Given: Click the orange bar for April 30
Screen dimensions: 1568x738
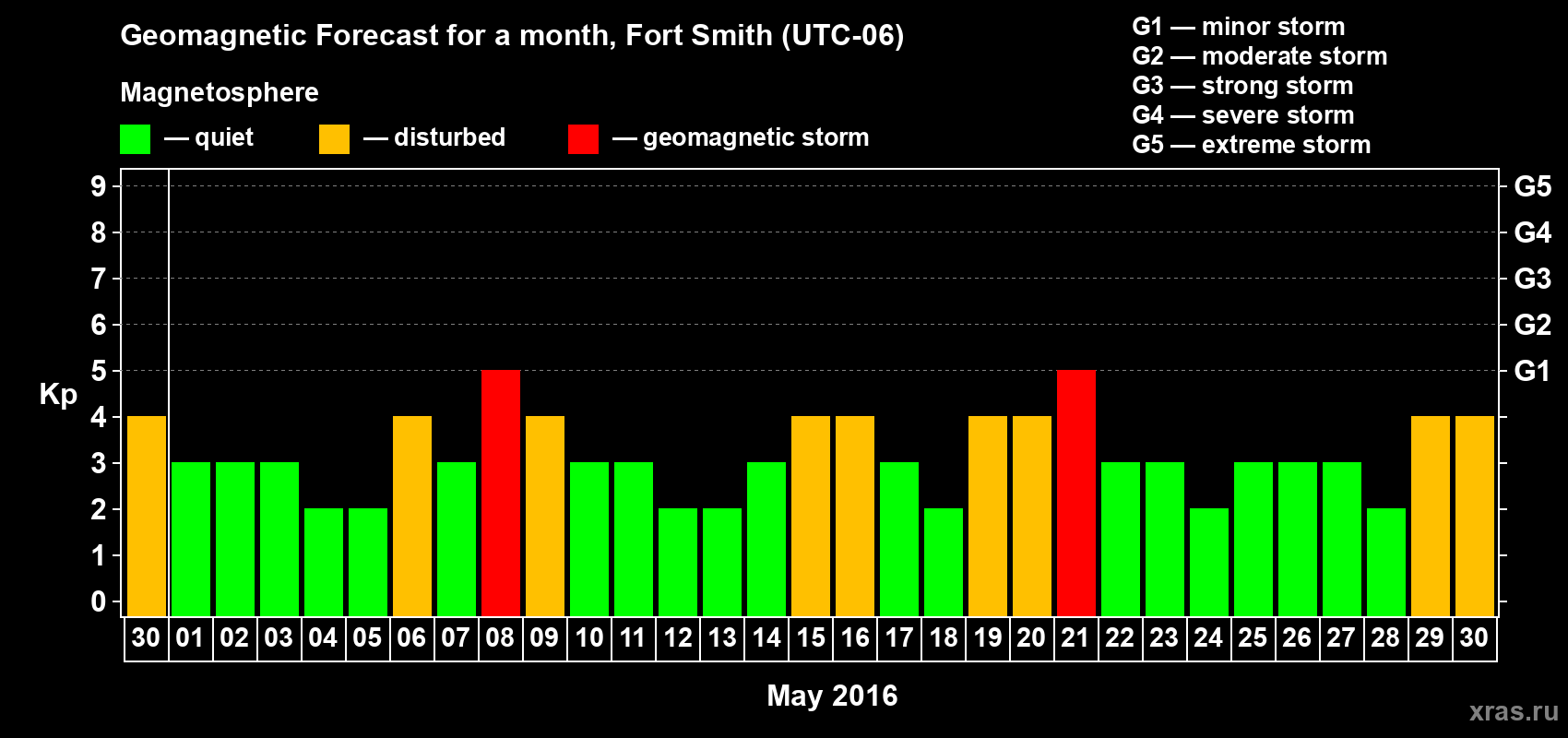Looking at the screenshot, I should pos(147,517).
